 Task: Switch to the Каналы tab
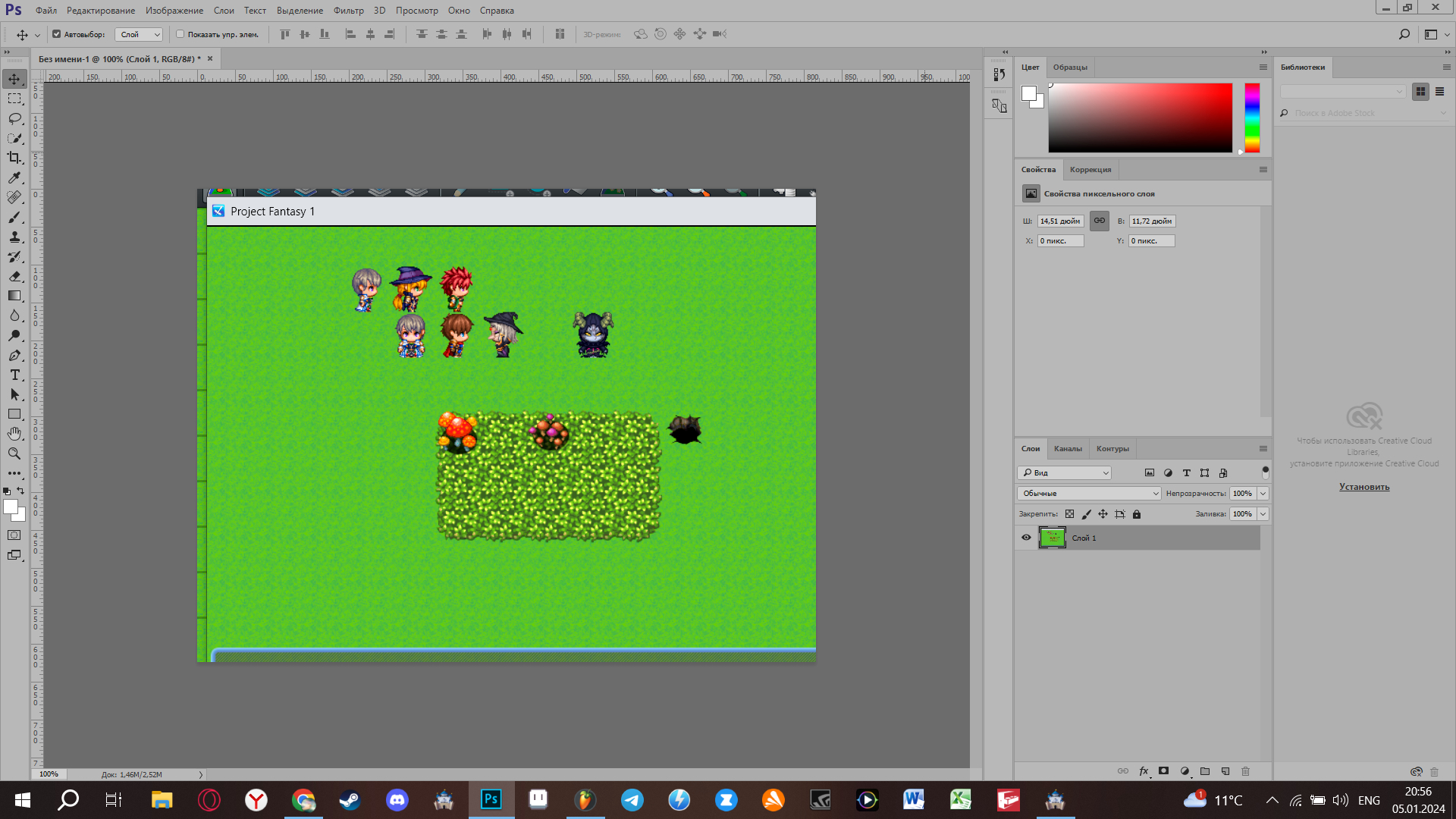click(1068, 449)
